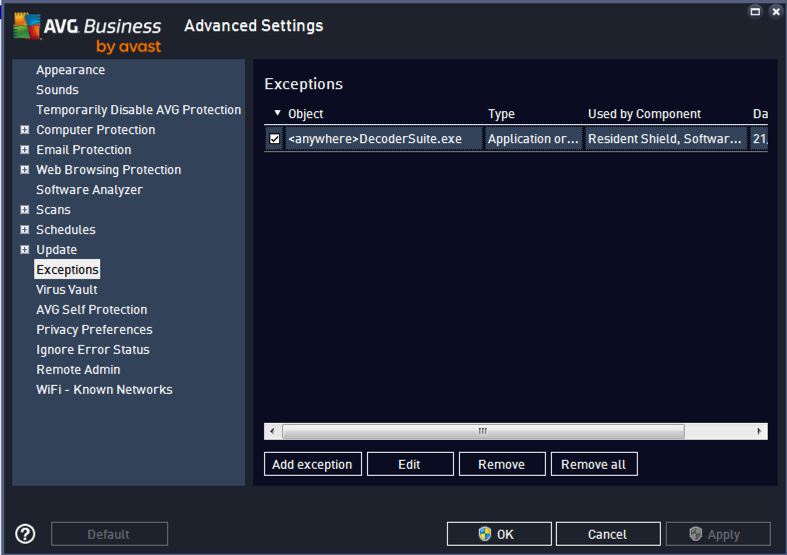The height and width of the screenshot is (555, 787).
Task: Expand the Web Browsing Protection node
Action: point(24,170)
